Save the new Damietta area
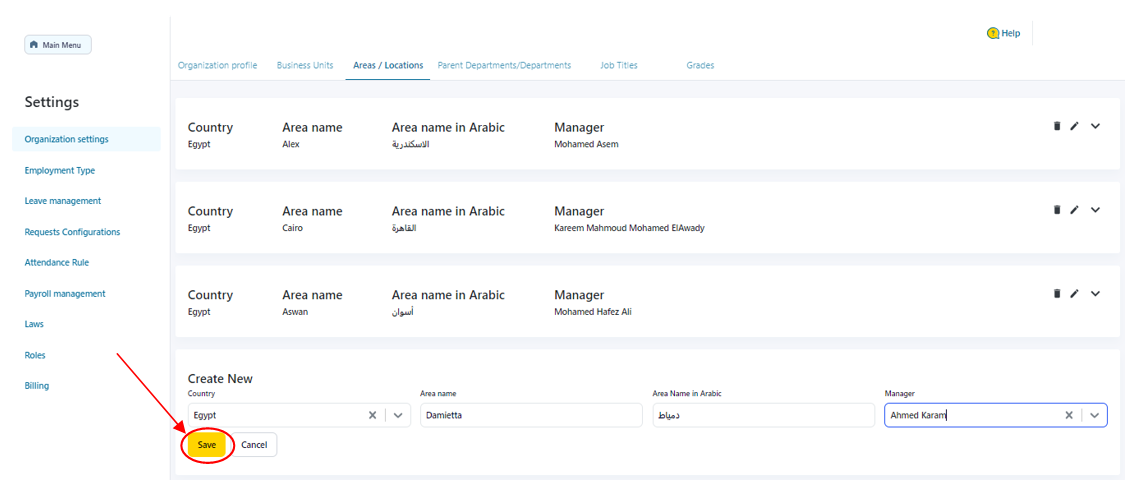 [x=207, y=445]
